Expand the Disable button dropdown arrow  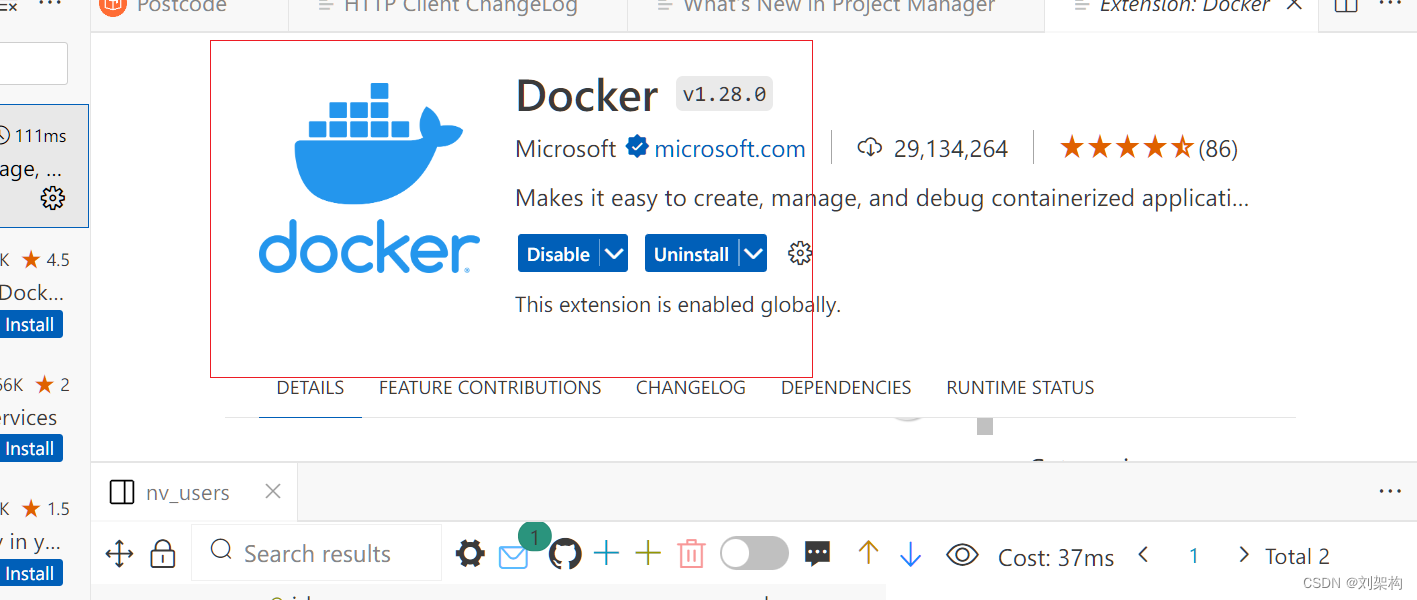(x=614, y=253)
